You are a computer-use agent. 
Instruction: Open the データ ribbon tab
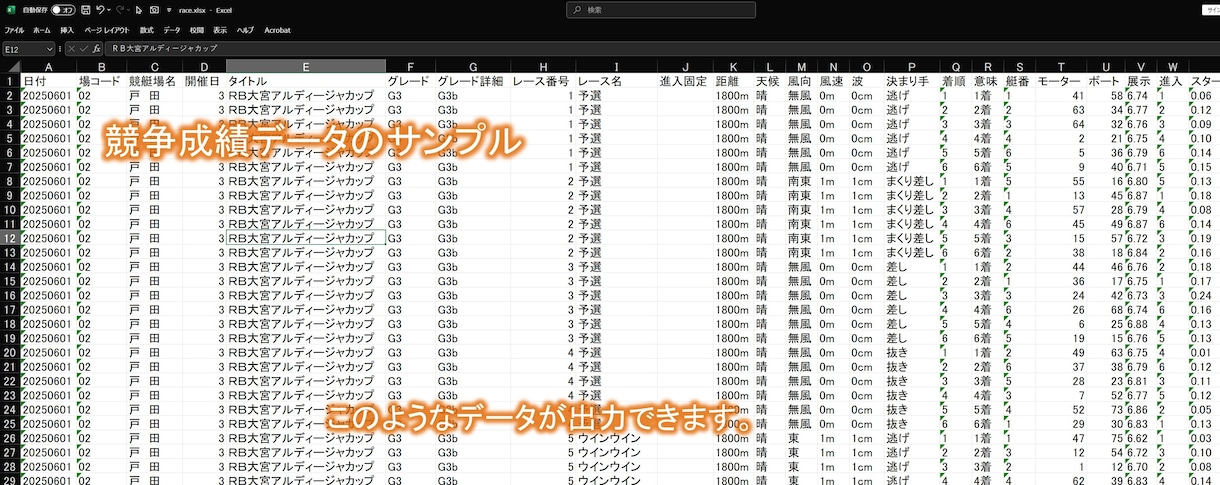coord(172,30)
